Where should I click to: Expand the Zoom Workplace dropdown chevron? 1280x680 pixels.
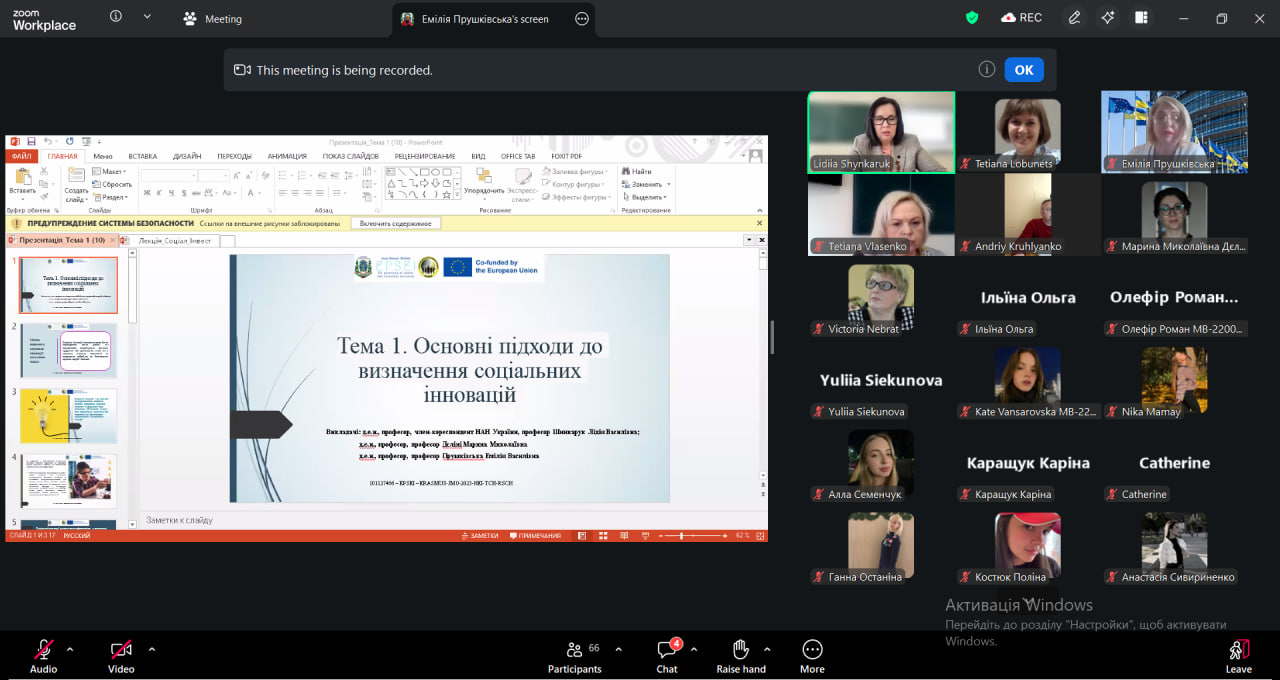[x=148, y=16]
